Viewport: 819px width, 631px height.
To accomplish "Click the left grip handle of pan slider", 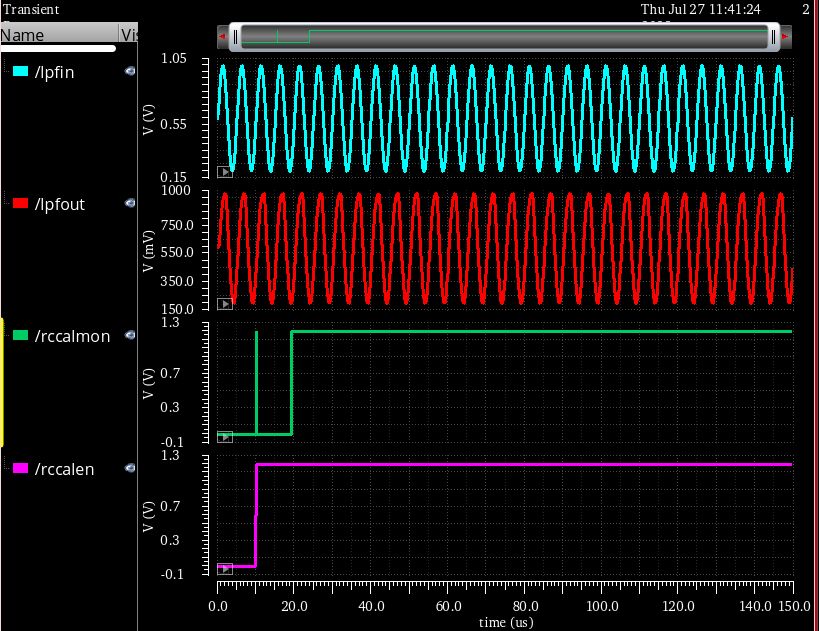I will 235,37.
